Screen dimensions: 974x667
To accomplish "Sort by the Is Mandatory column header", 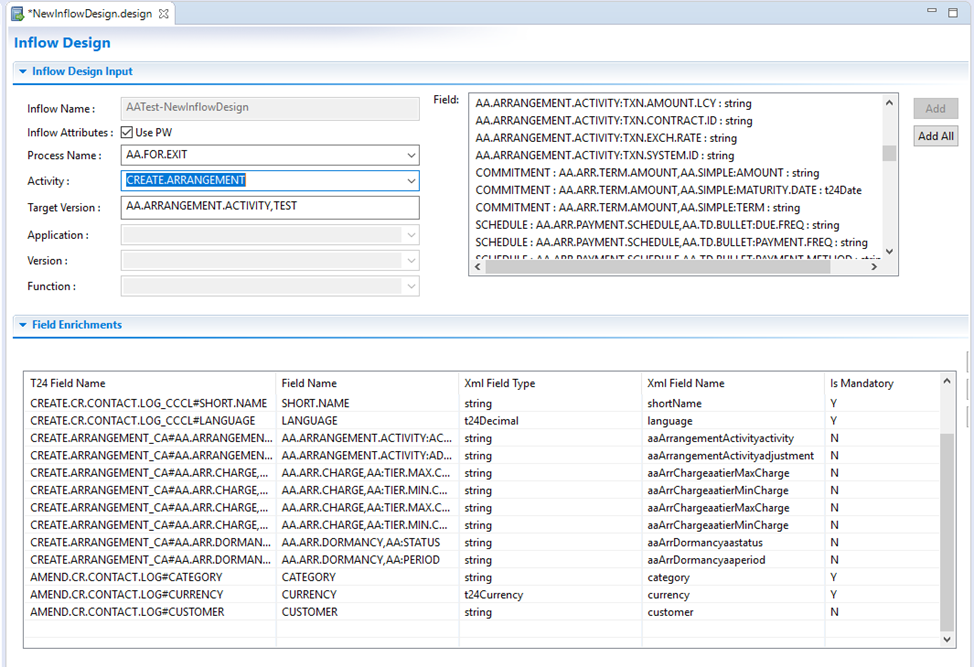I will 861,383.
